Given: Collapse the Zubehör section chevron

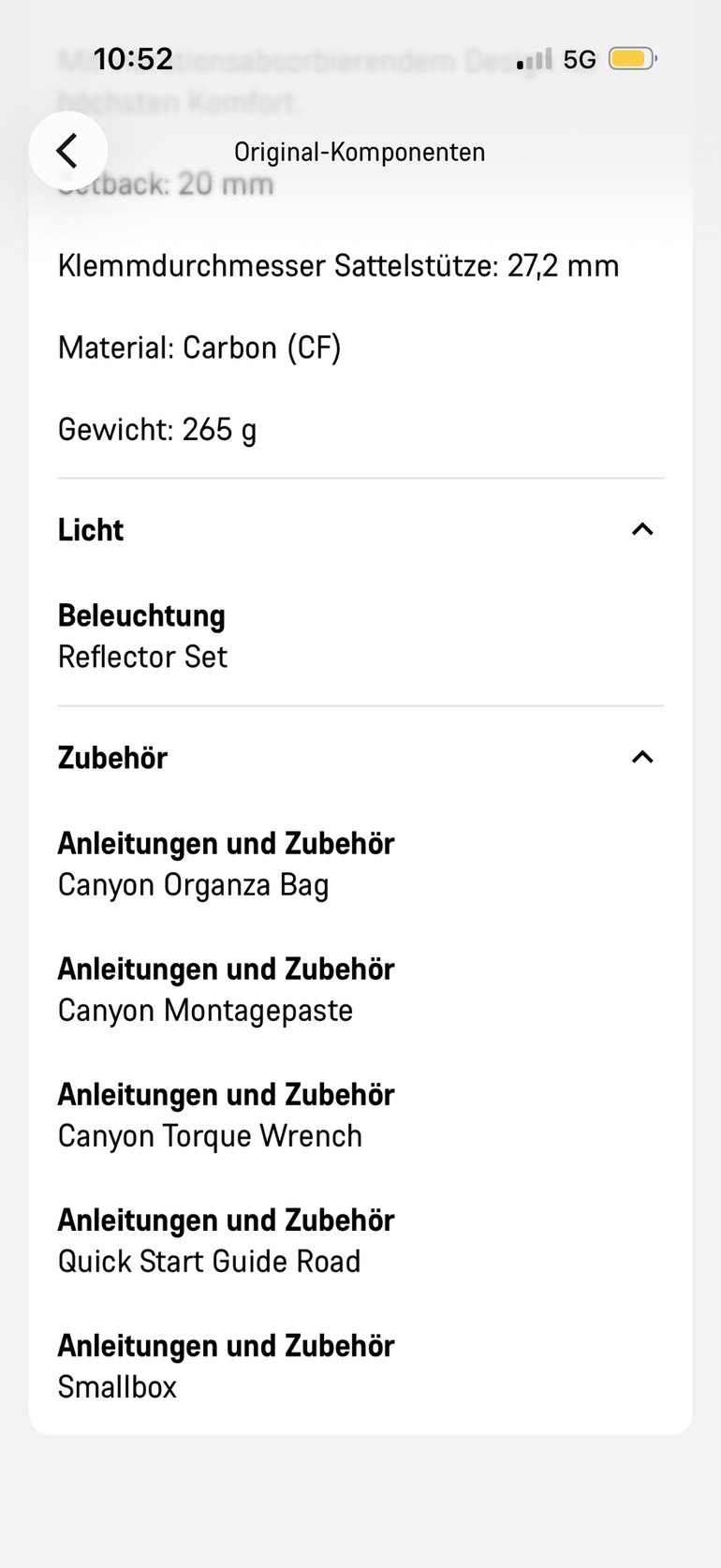Looking at the screenshot, I should pyautogui.click(x=642, y=757).
